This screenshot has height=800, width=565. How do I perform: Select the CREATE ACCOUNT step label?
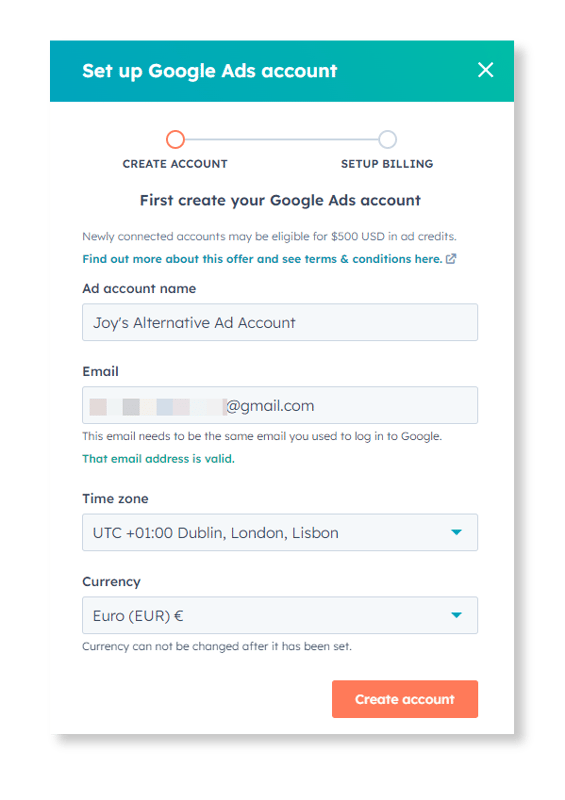coord(175,164)
